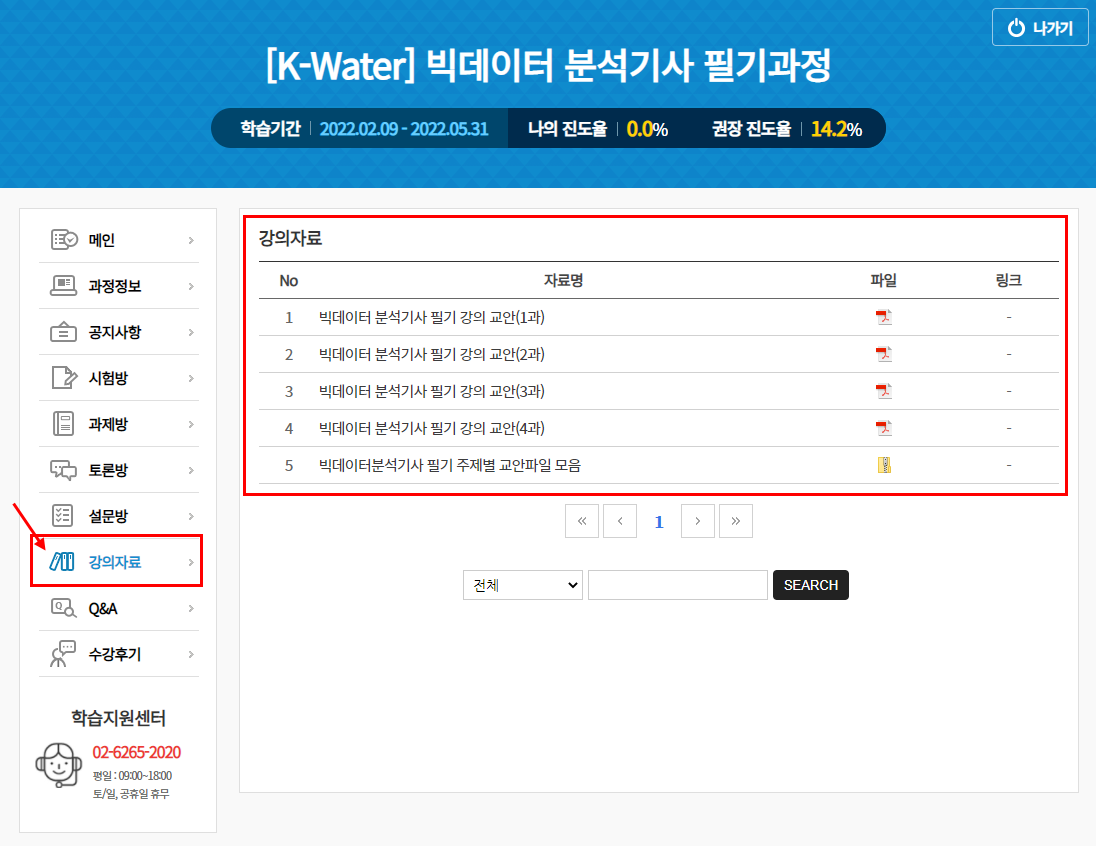Go to the last page (»)

[735, 521]
